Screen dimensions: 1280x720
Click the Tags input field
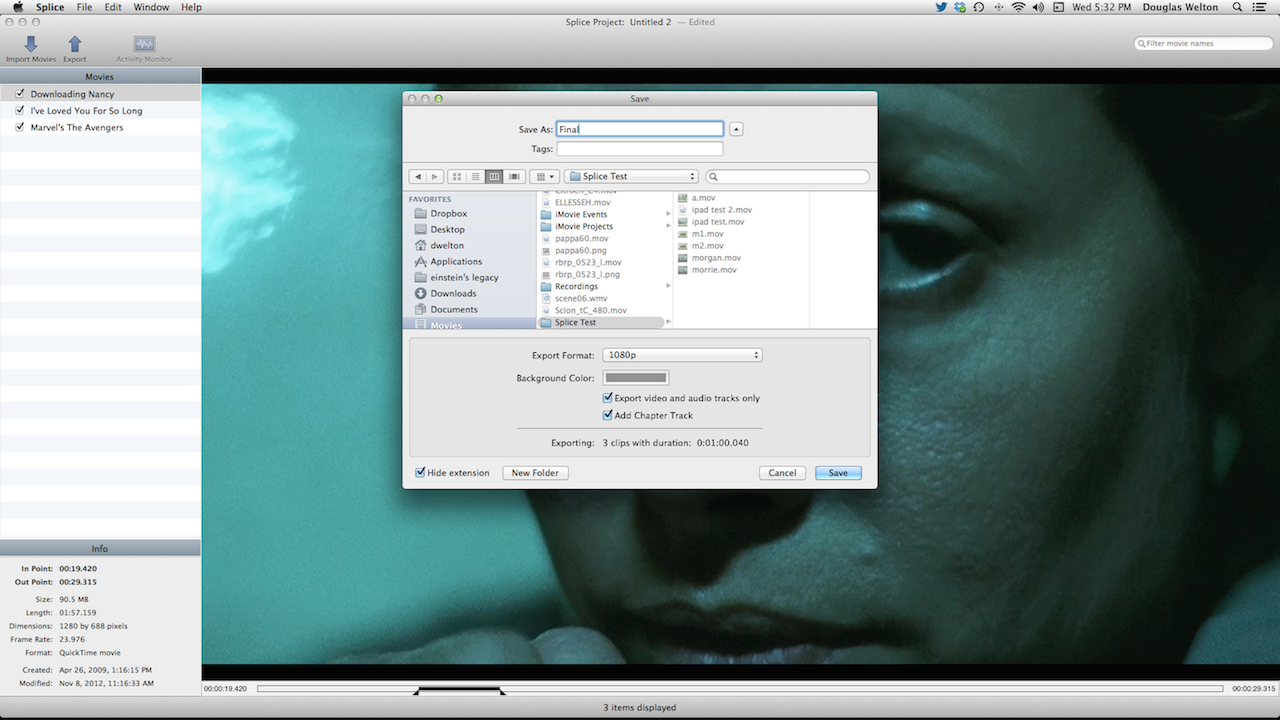[640, 149]
